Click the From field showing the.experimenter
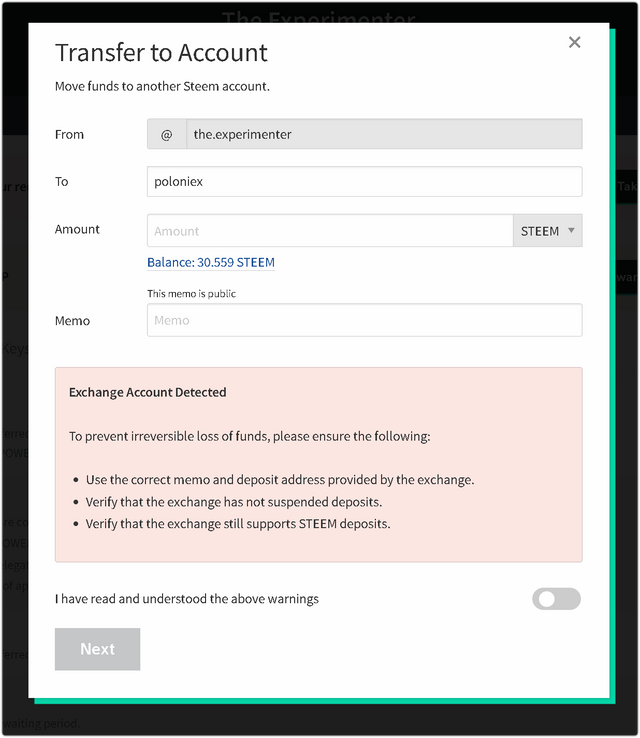640x738 pixels. (384, 134)
